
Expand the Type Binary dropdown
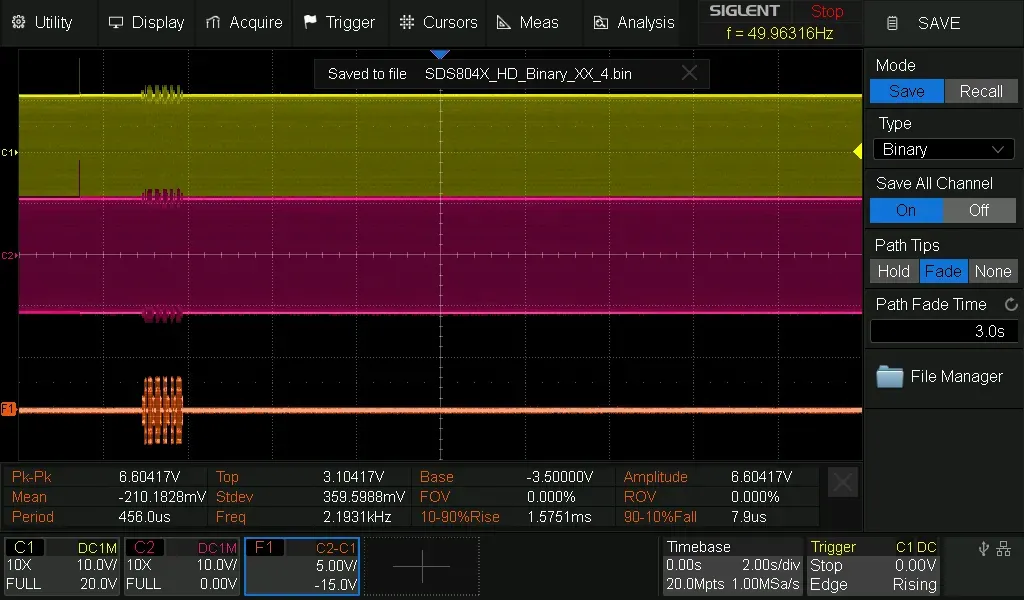pyautogui.click(x=943, y=149)
